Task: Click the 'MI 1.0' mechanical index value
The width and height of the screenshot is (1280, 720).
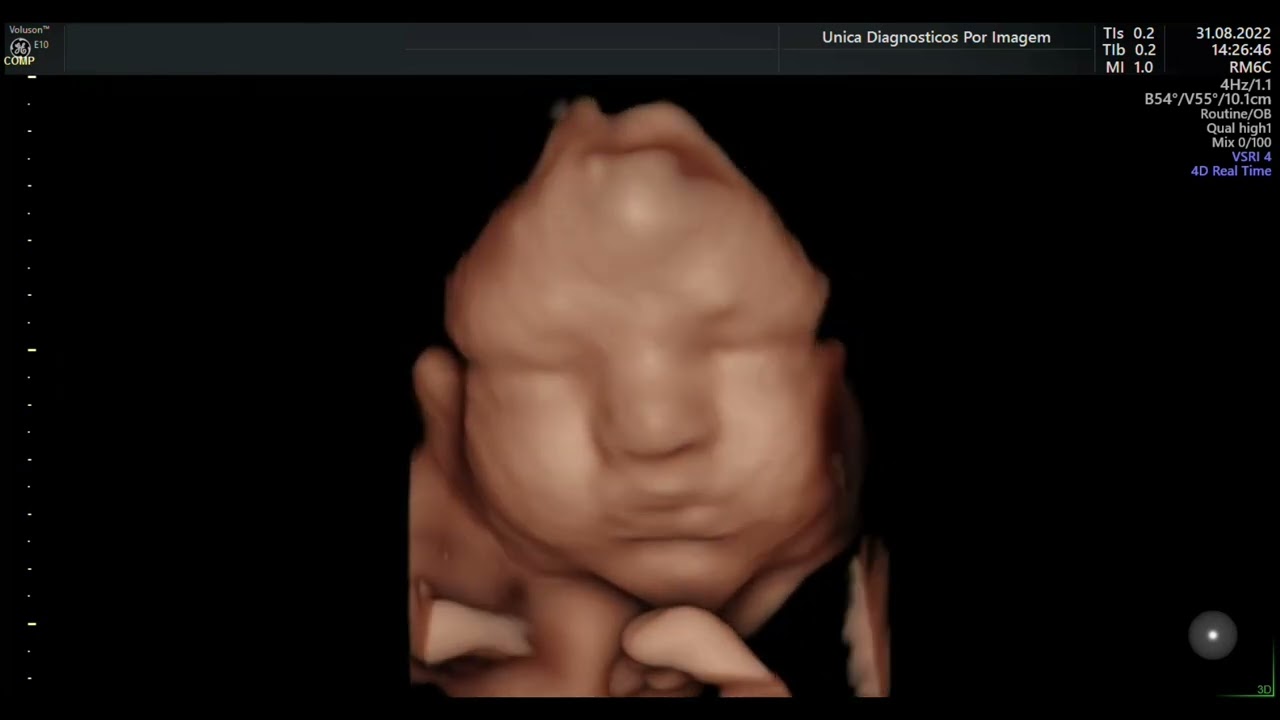Action: [1129, 67]
